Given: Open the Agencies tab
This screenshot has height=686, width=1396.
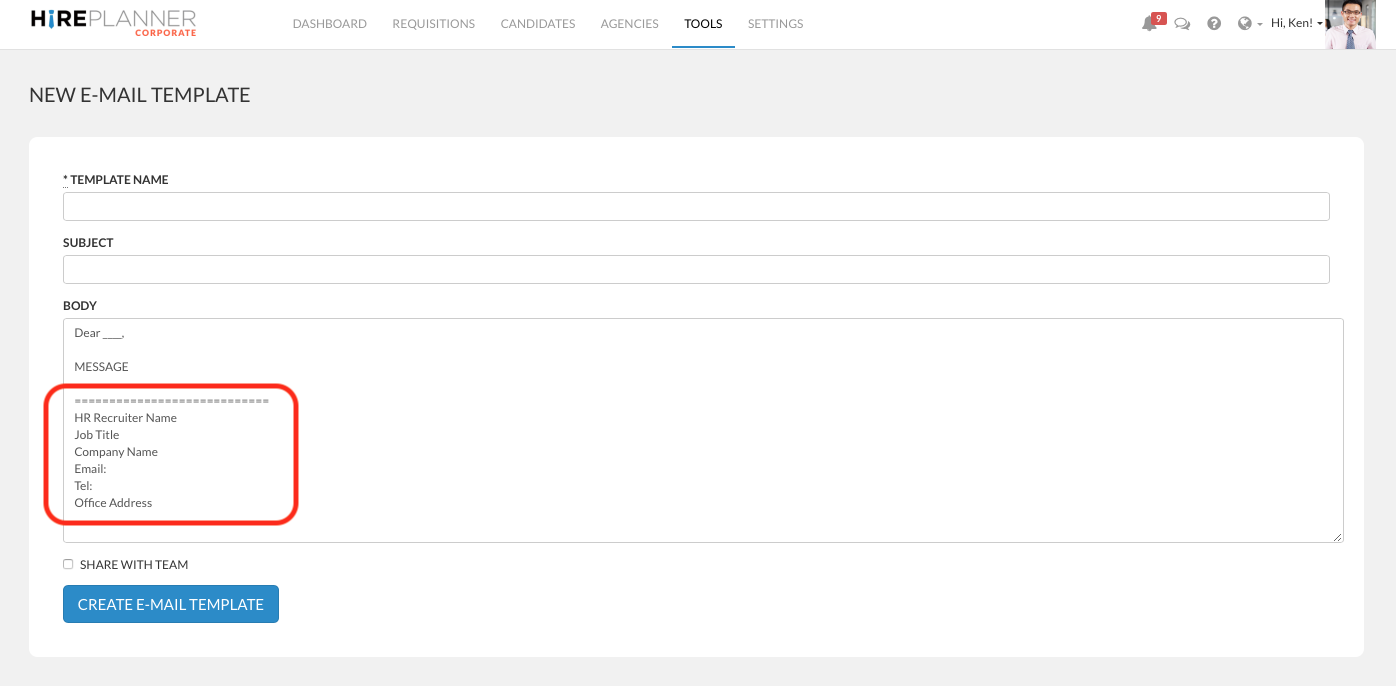Looking at the screenshot, I should (629, 24).
